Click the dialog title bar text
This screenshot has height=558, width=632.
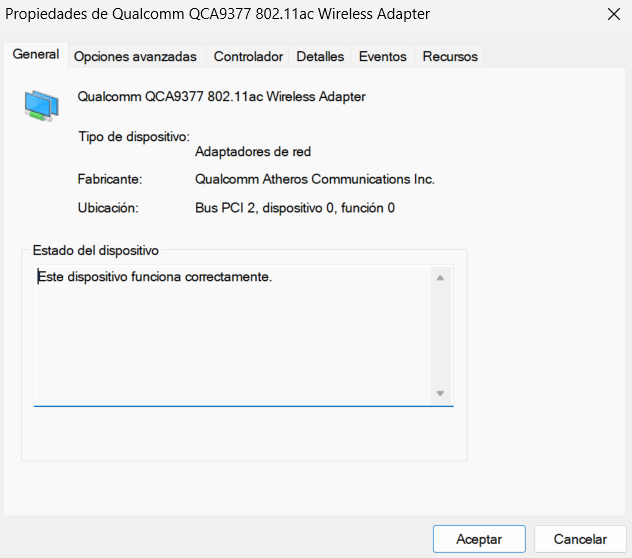[x=218, y=14]
